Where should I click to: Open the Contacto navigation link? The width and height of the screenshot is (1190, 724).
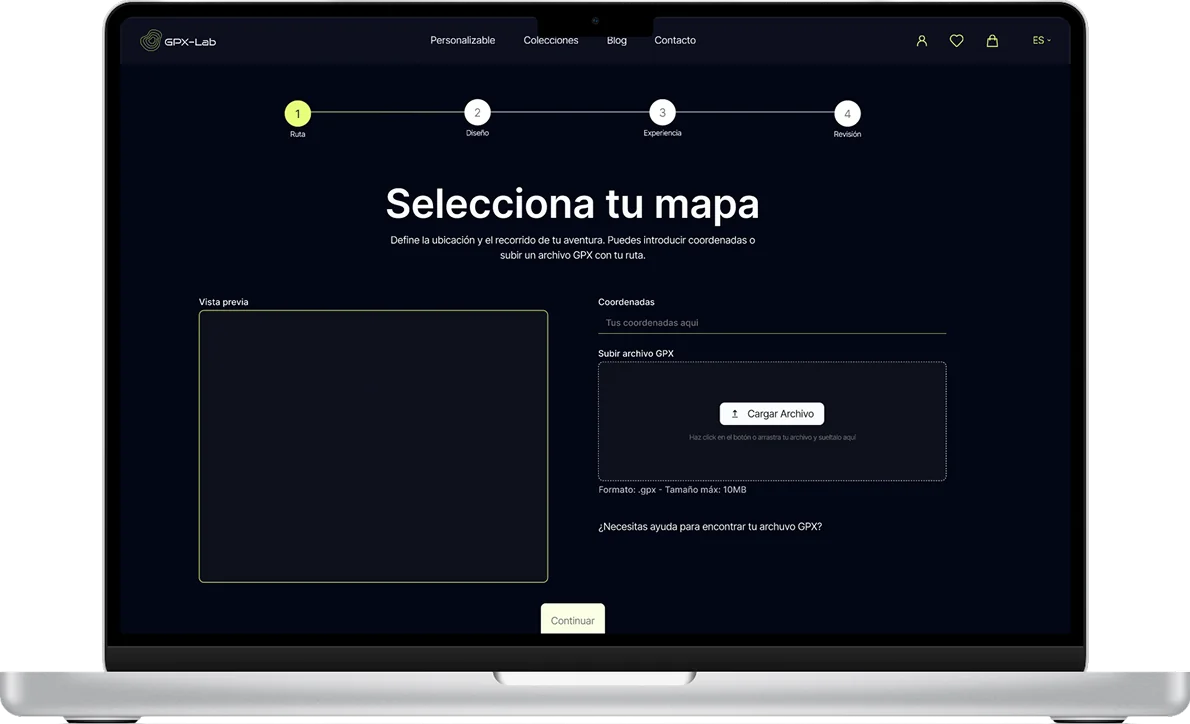[x=675, y=40]
